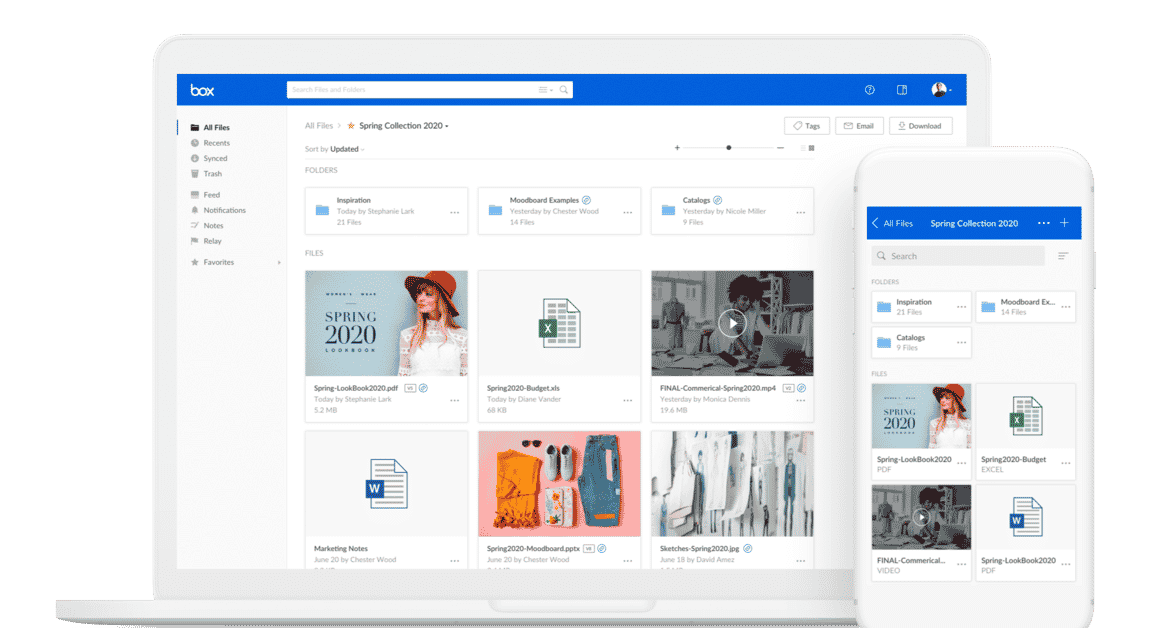Open Synced in the sidebar
Screen dimensions: 1150x628
pyautogui.click(x=209, y=158)
